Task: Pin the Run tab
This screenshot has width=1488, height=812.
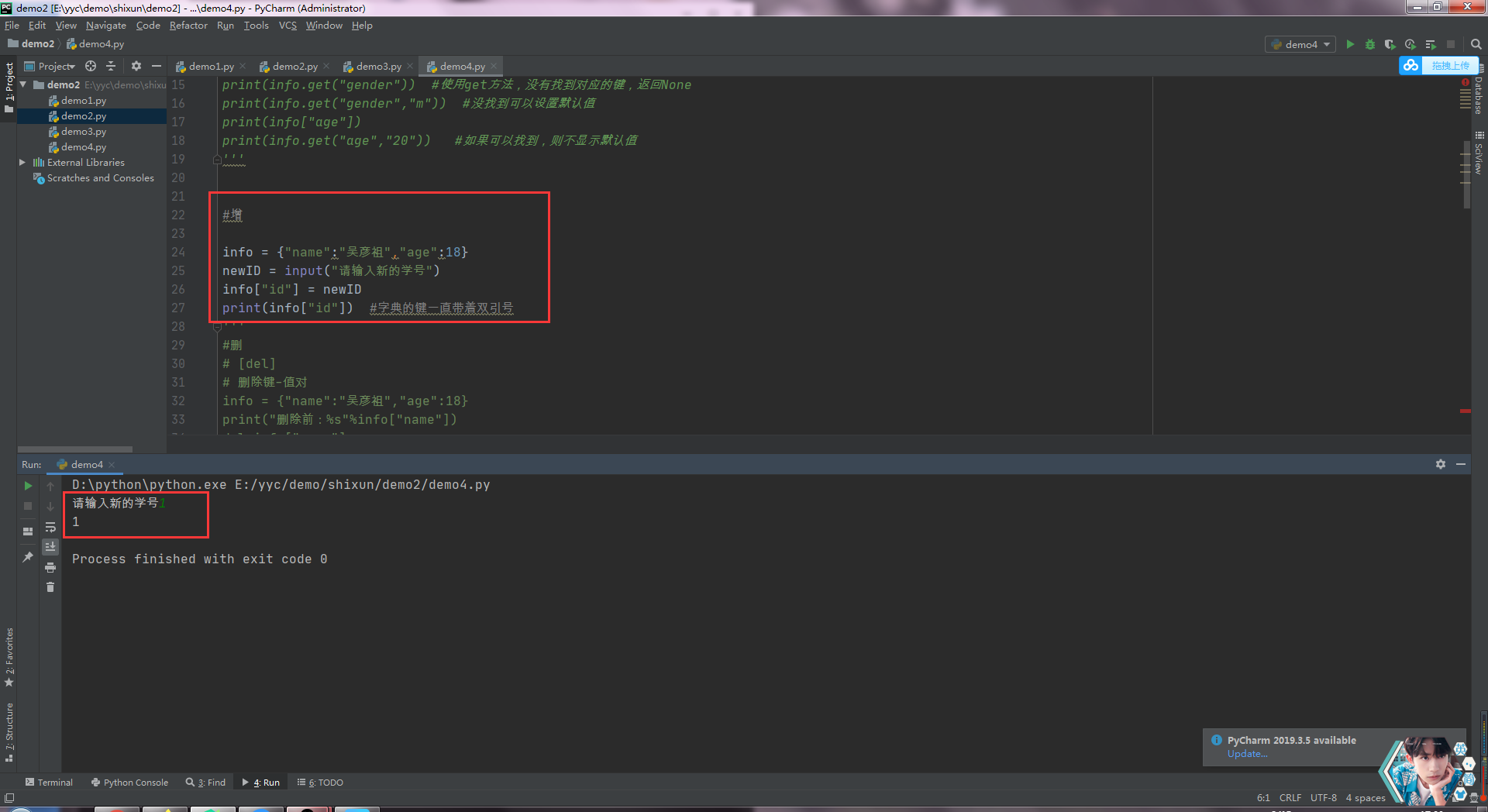Action: 28,557
